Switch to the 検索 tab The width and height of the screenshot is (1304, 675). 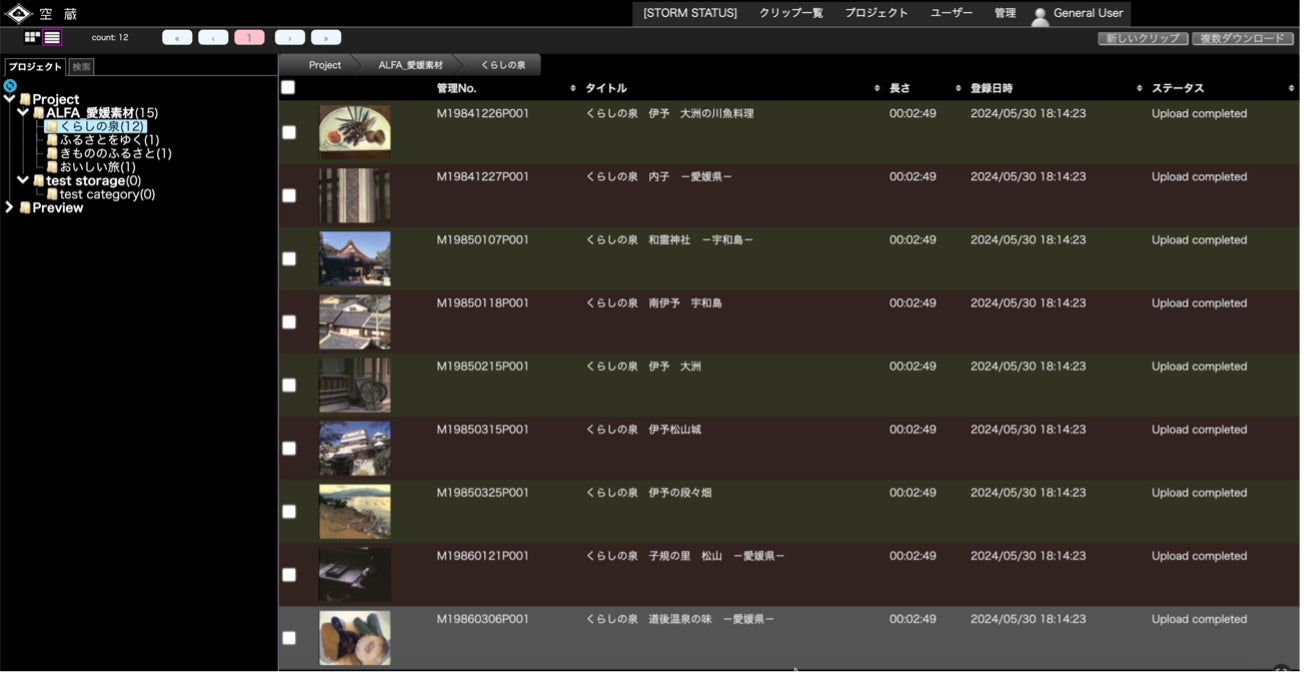(x=81, y=67)
